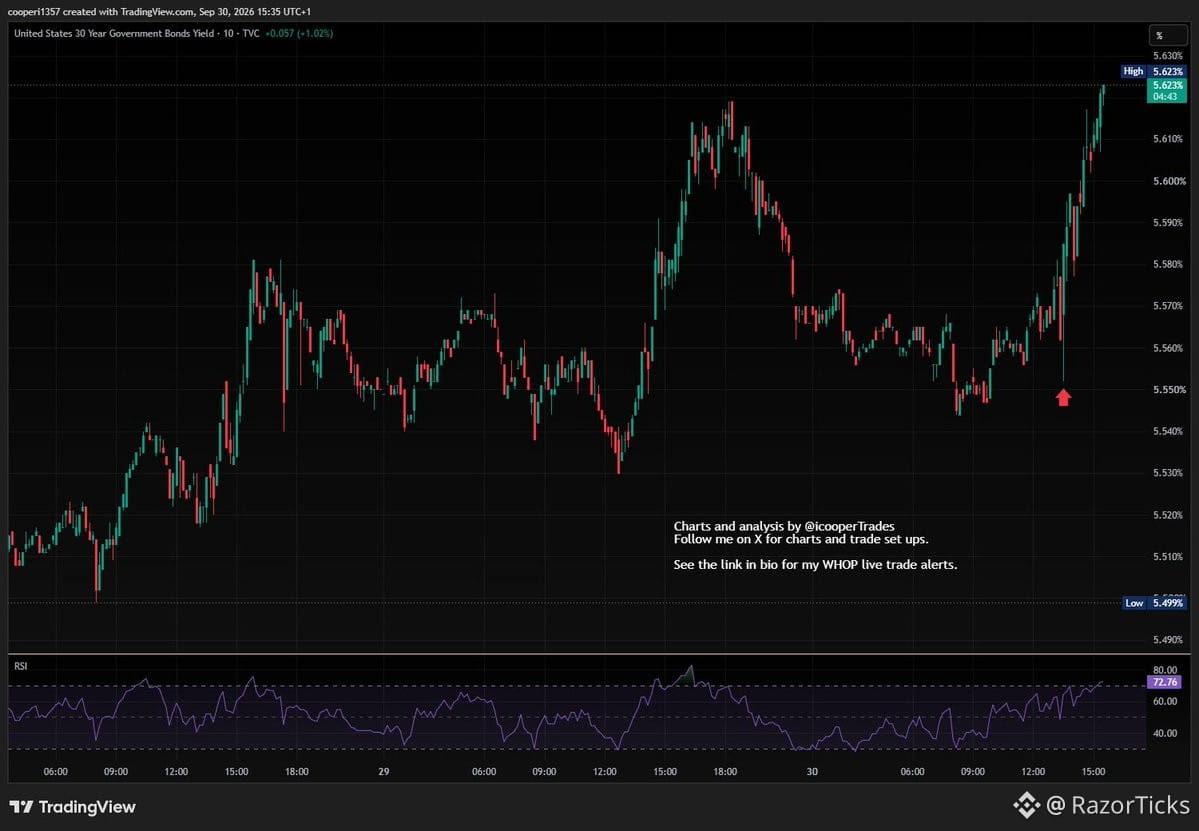Click the TradingView logo icon

[x=21, y=807]
